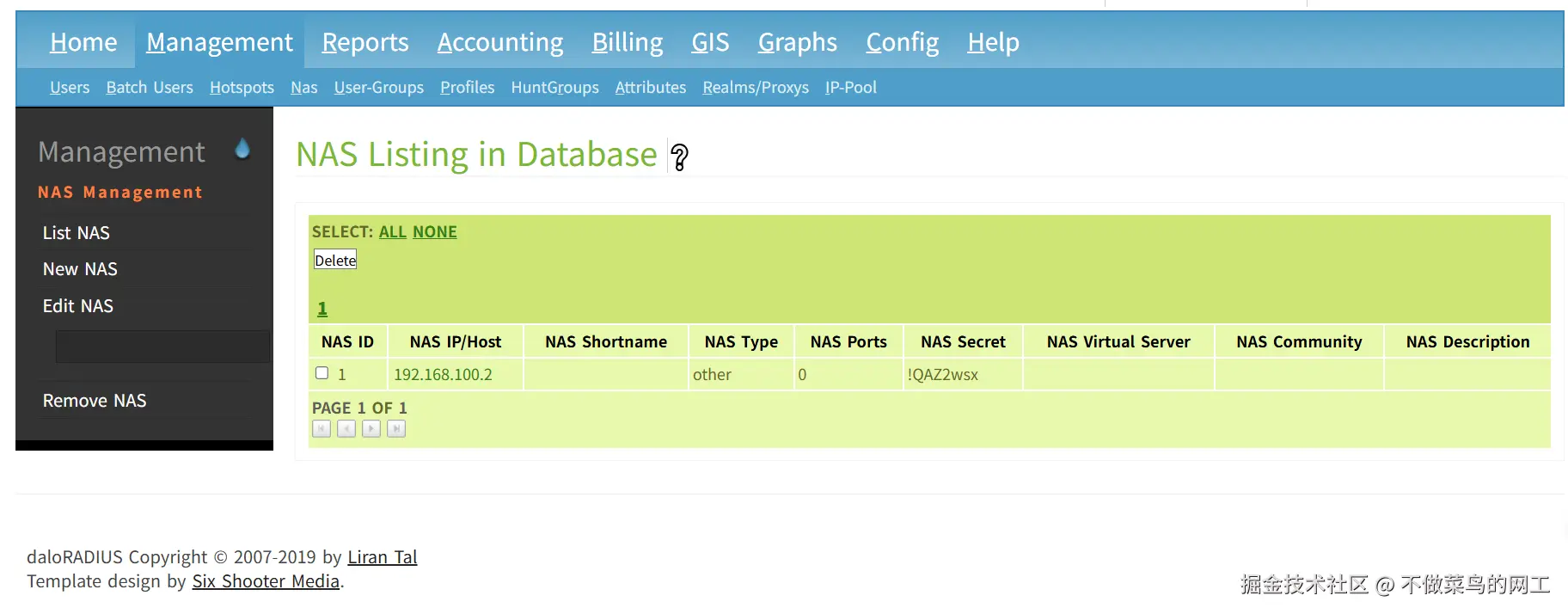Open the Batch Users submenu link
Viewport: 1568px width, 614px height.
(x=150, y=88)
